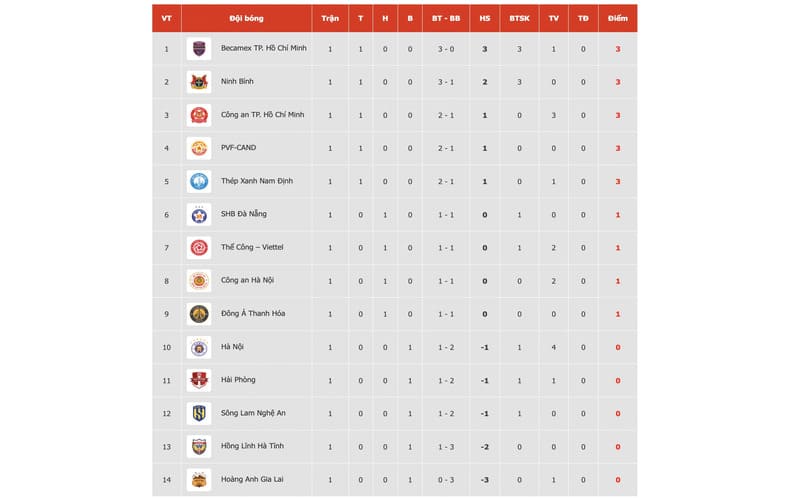This screenshot has height=500, width=800.
Task: Click the SHB Đà Nẵng logo
Action: [x=199, y=214]
